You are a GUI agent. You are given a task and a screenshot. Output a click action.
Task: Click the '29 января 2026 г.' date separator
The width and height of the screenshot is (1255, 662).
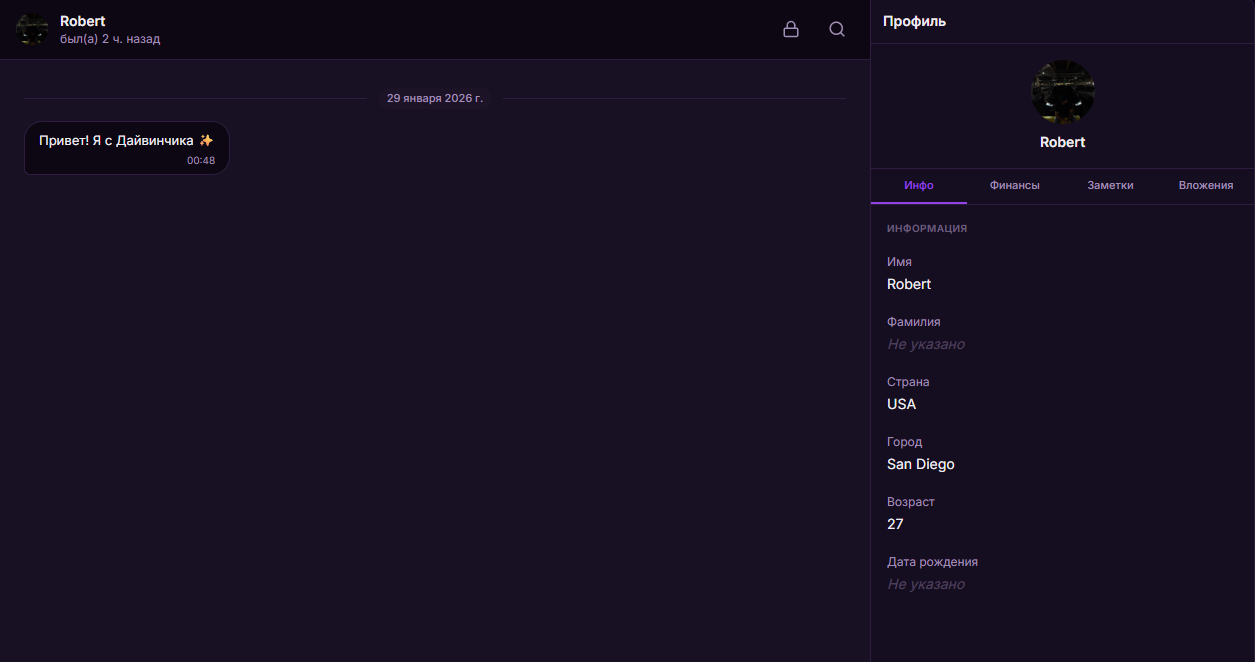point(434,98)
